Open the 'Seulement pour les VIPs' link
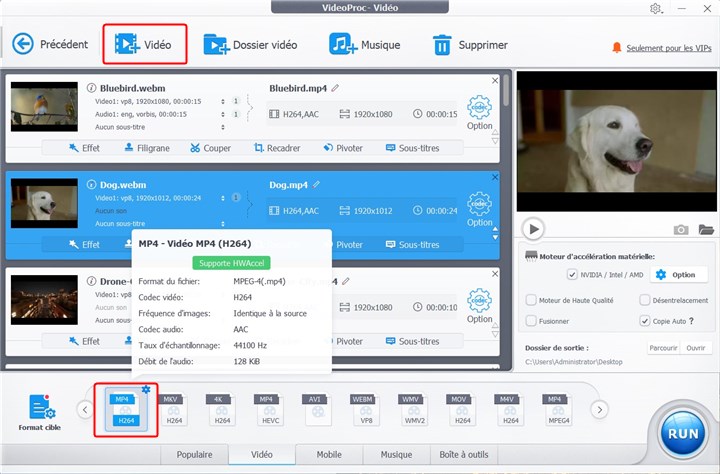 (x=669, y=48)
